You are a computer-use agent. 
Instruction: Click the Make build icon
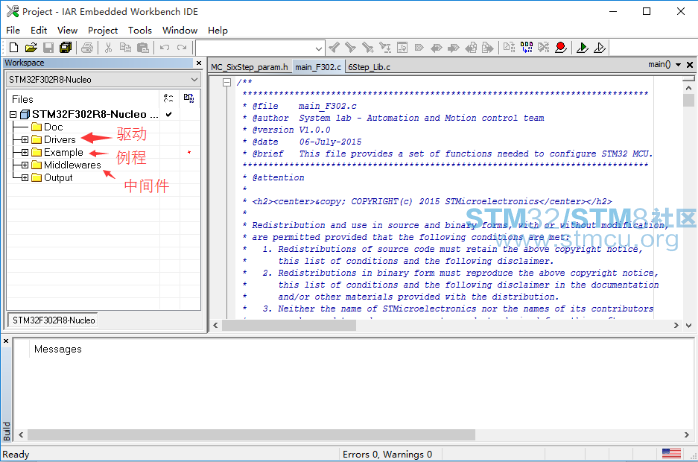click(x=527, y=48)
